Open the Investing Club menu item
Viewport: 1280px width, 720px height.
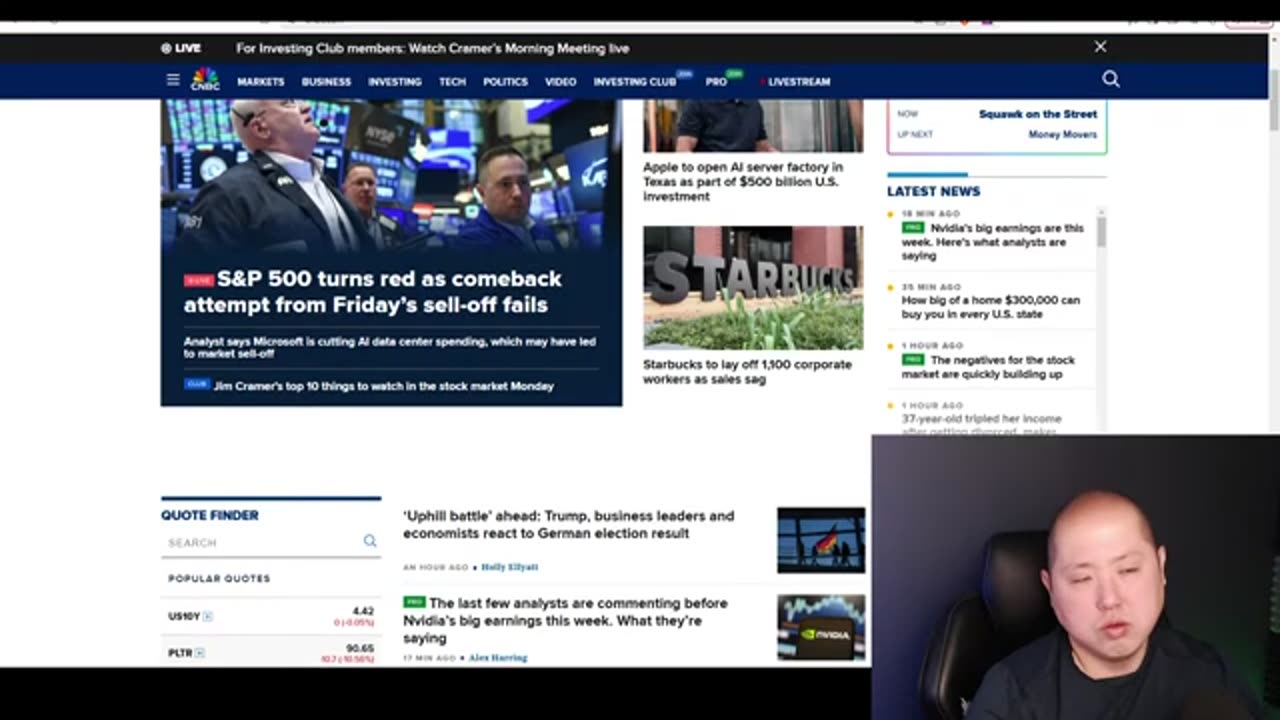point(635,82)
